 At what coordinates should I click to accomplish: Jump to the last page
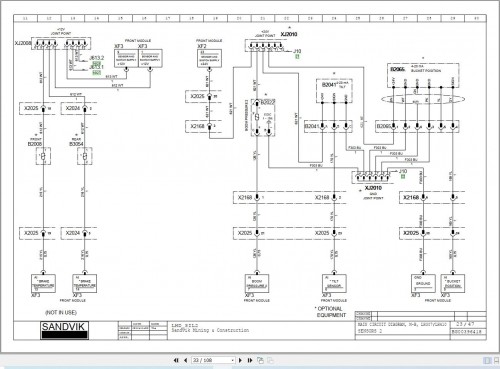pyautogui.click(x=250, y=360)
